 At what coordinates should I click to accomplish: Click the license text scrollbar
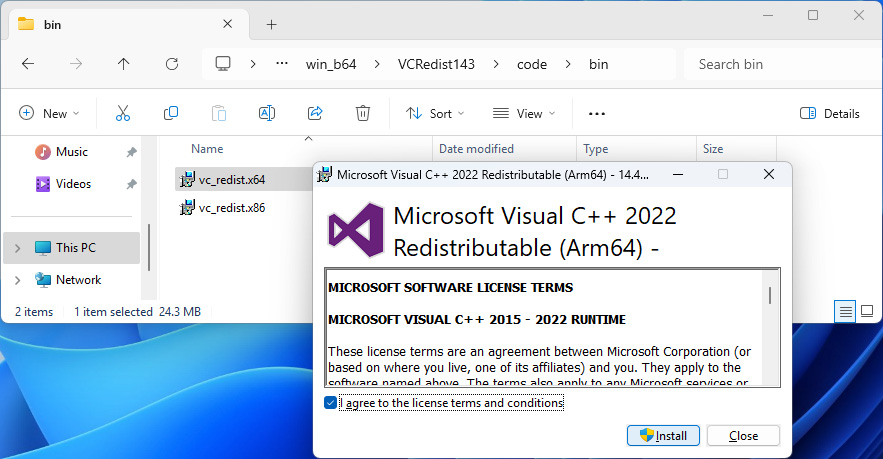[x=770, y=296]
